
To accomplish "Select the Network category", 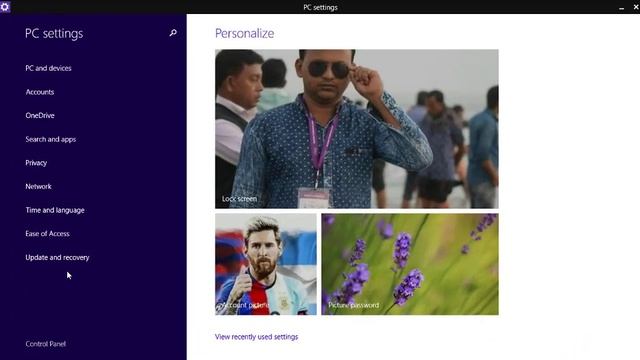I will pyautogui.click(x=38, y=187).
